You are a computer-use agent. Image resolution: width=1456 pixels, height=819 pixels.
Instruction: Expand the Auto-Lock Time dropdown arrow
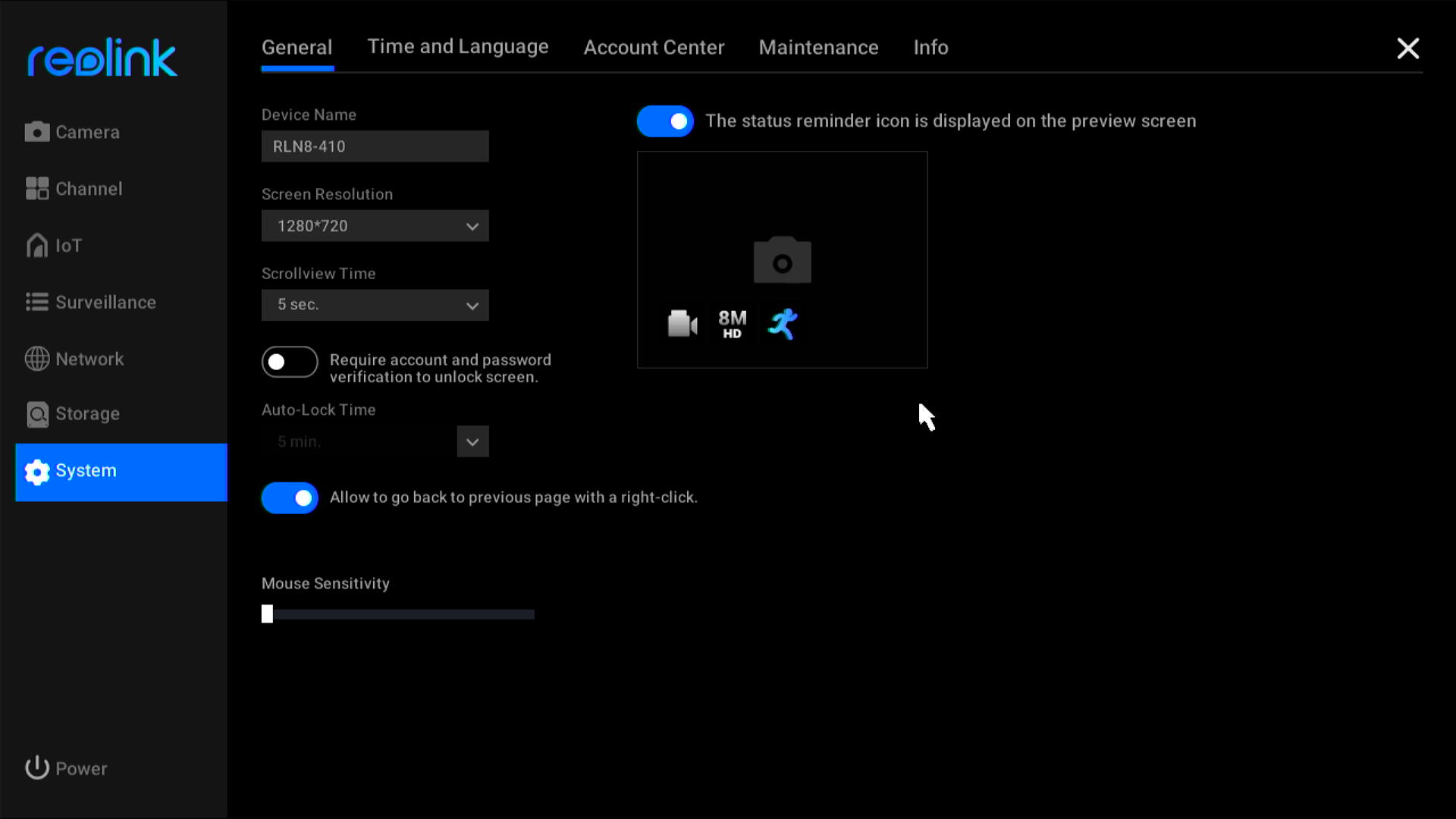click(472, 441)
